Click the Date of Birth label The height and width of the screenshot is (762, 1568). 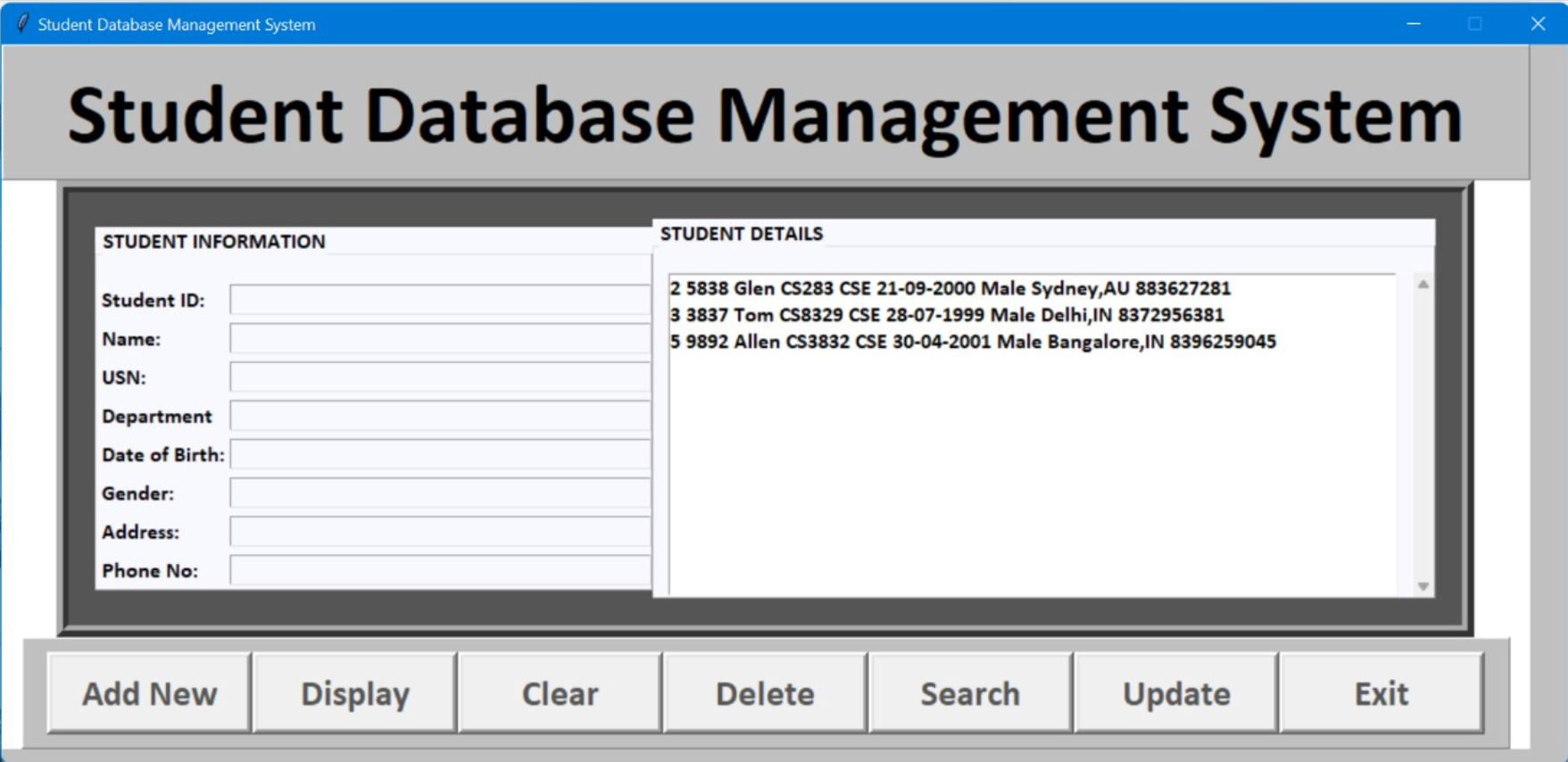click(163, 454)
